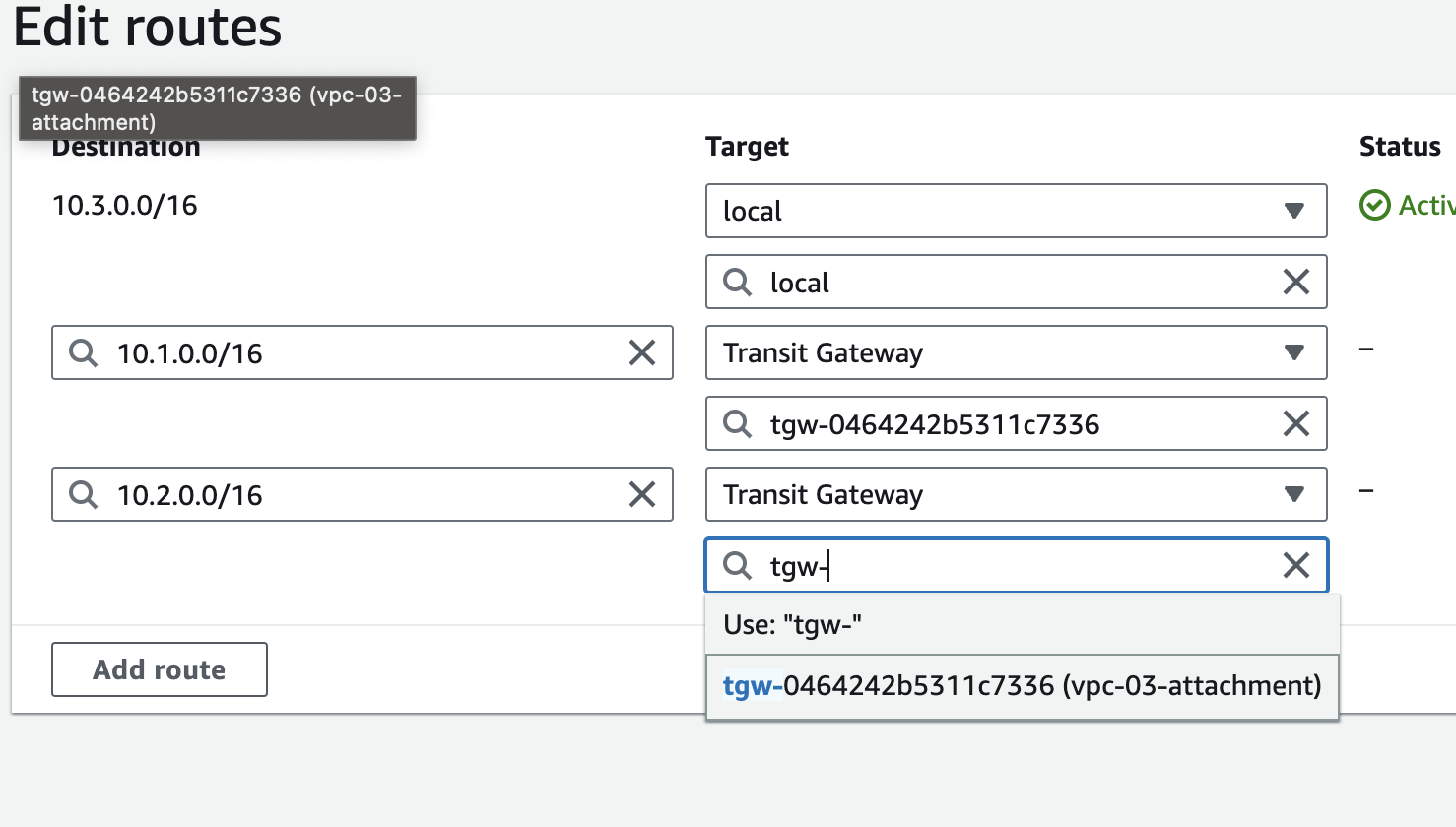The height and width of the screenshot is (827, 1456).
Task: Click X icon in the local search field
Action: click(1296, 283)
